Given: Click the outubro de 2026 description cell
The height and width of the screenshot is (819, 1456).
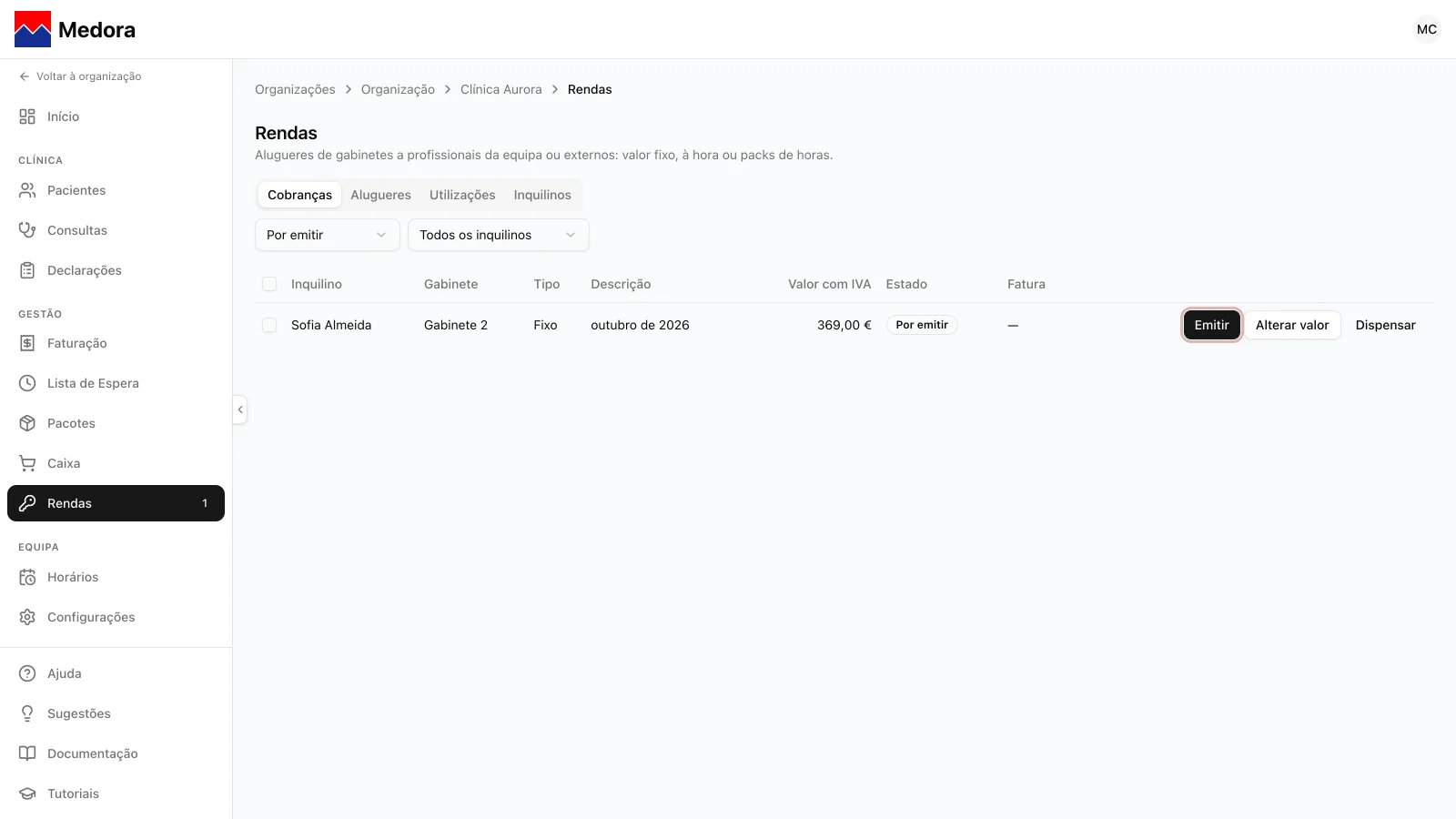Looking at the screenshot, I should (640, 325).
